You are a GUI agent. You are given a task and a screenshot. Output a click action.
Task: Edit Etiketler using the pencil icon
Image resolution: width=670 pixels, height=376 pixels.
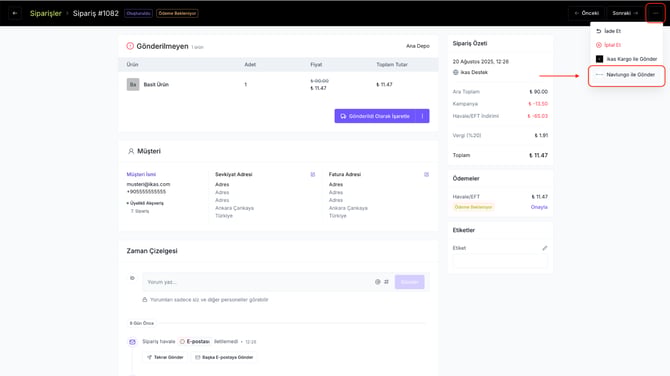point(544,248)
